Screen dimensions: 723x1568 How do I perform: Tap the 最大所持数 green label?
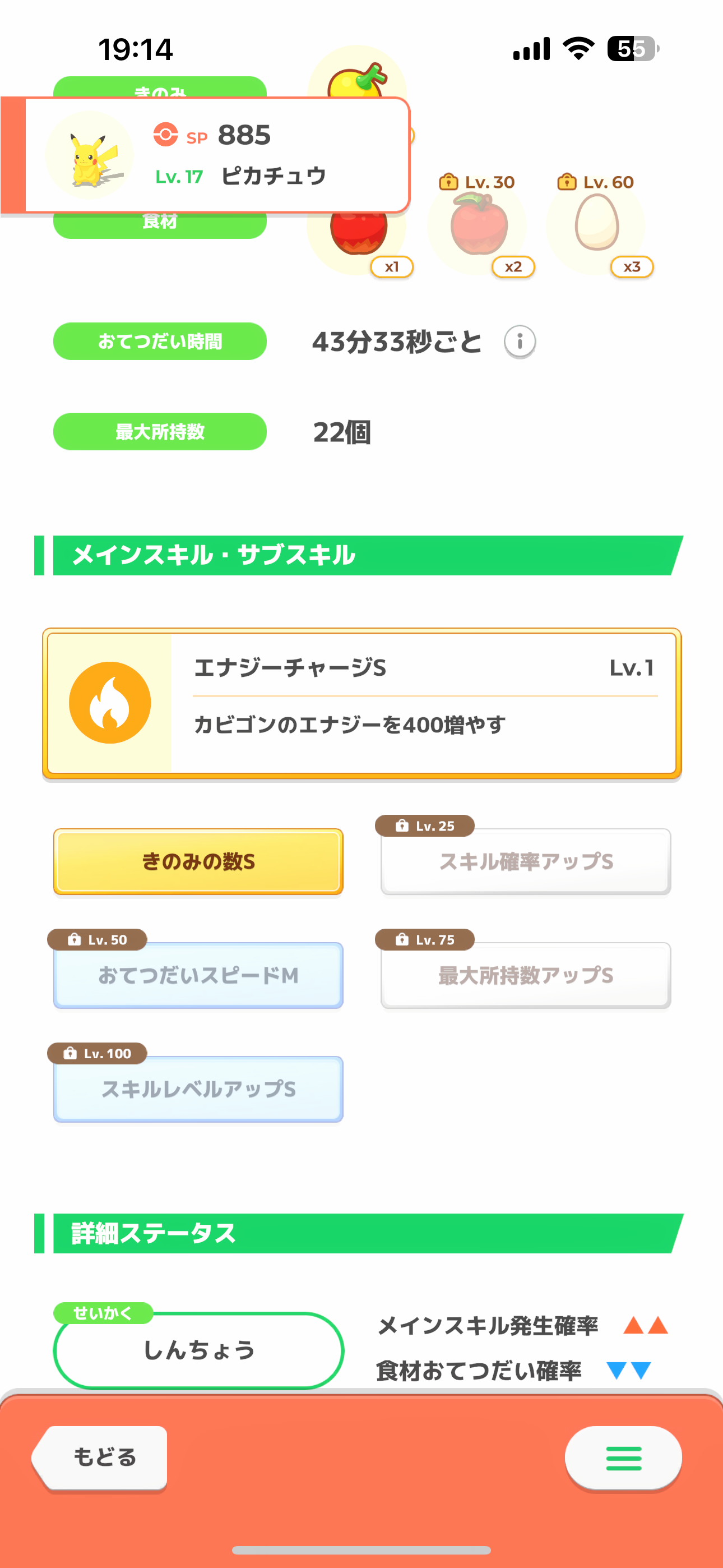[160, 432]
